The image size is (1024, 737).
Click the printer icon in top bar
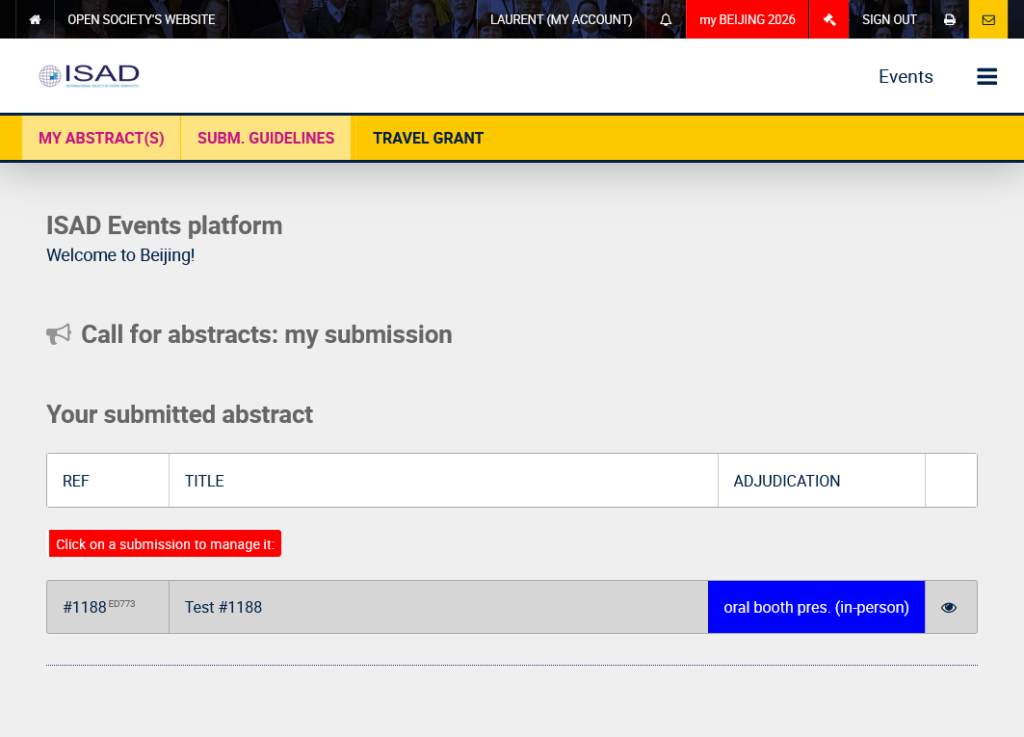(x=950, y=20)
